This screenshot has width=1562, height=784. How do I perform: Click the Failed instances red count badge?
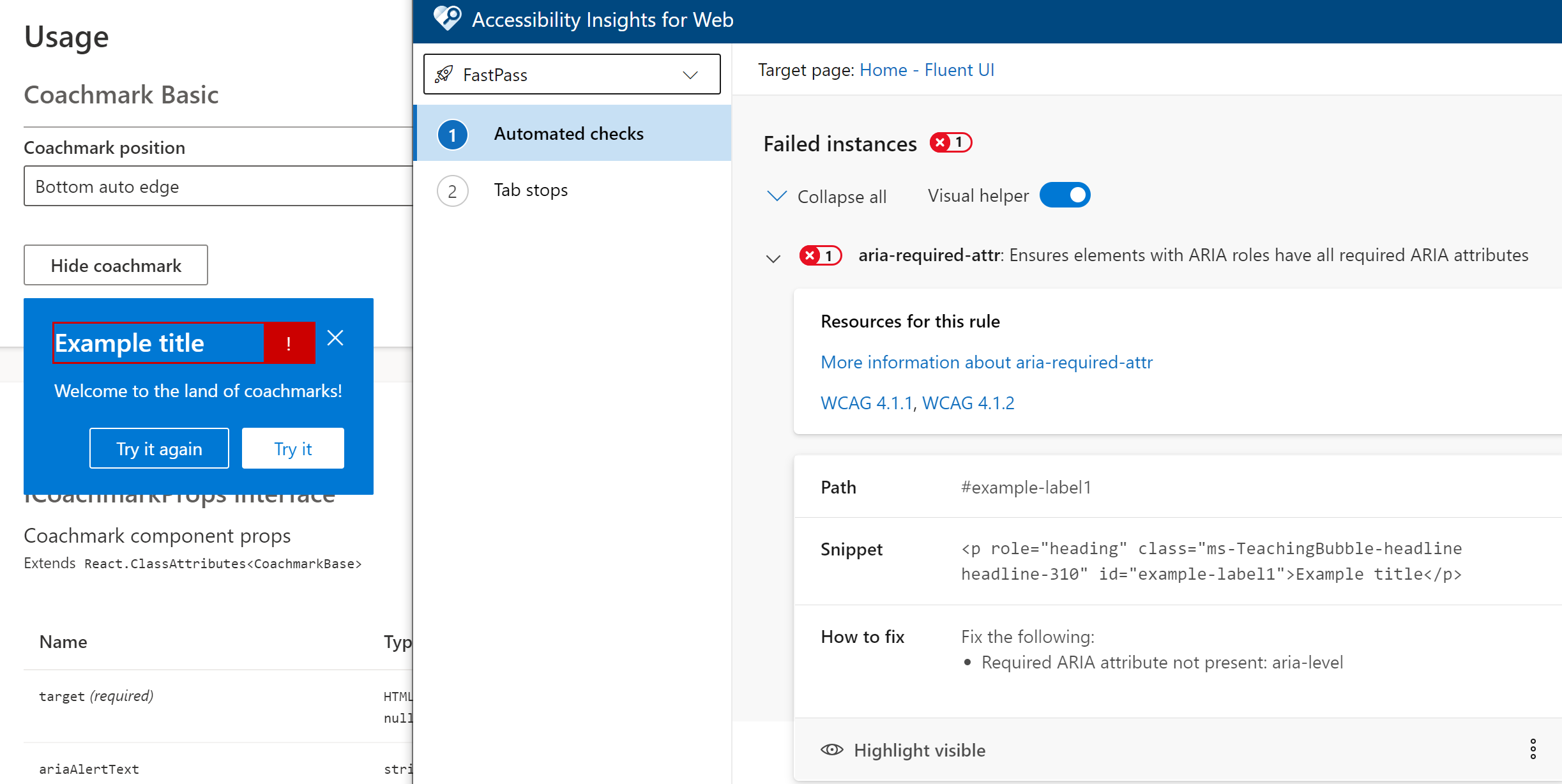pyautogui.click(x=950, y=142)
